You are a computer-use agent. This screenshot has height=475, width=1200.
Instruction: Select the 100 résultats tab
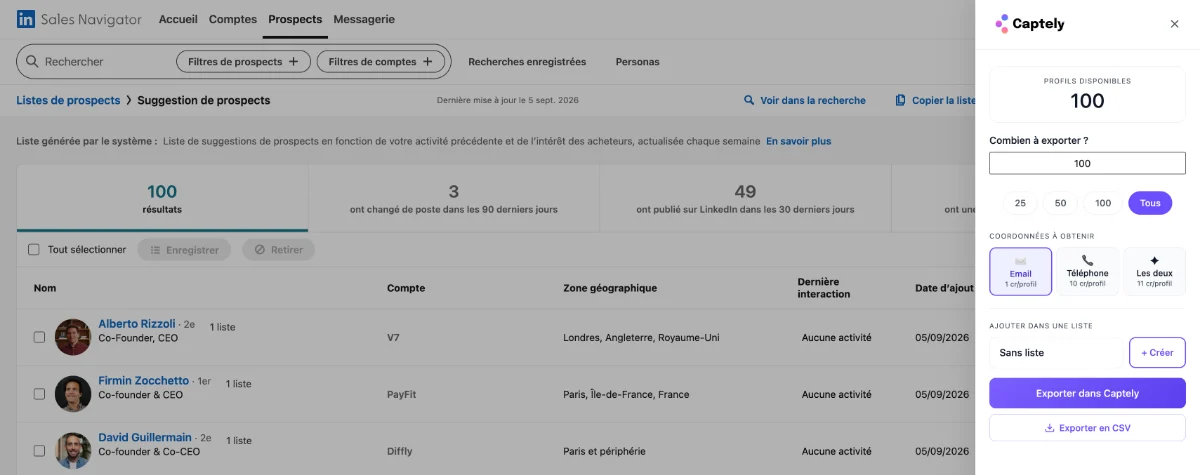(162, 198)
